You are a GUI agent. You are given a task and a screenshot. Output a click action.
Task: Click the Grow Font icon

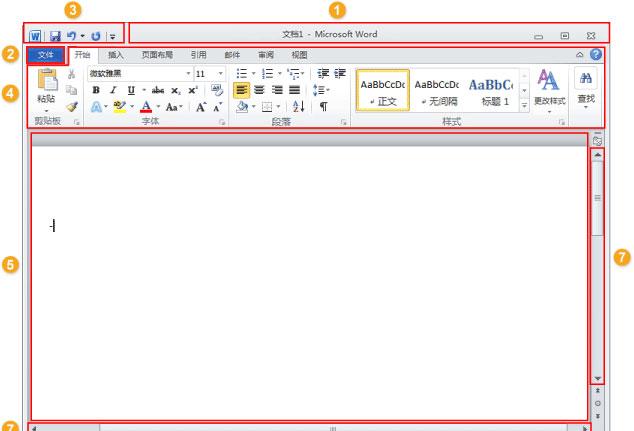pos(201,107)
